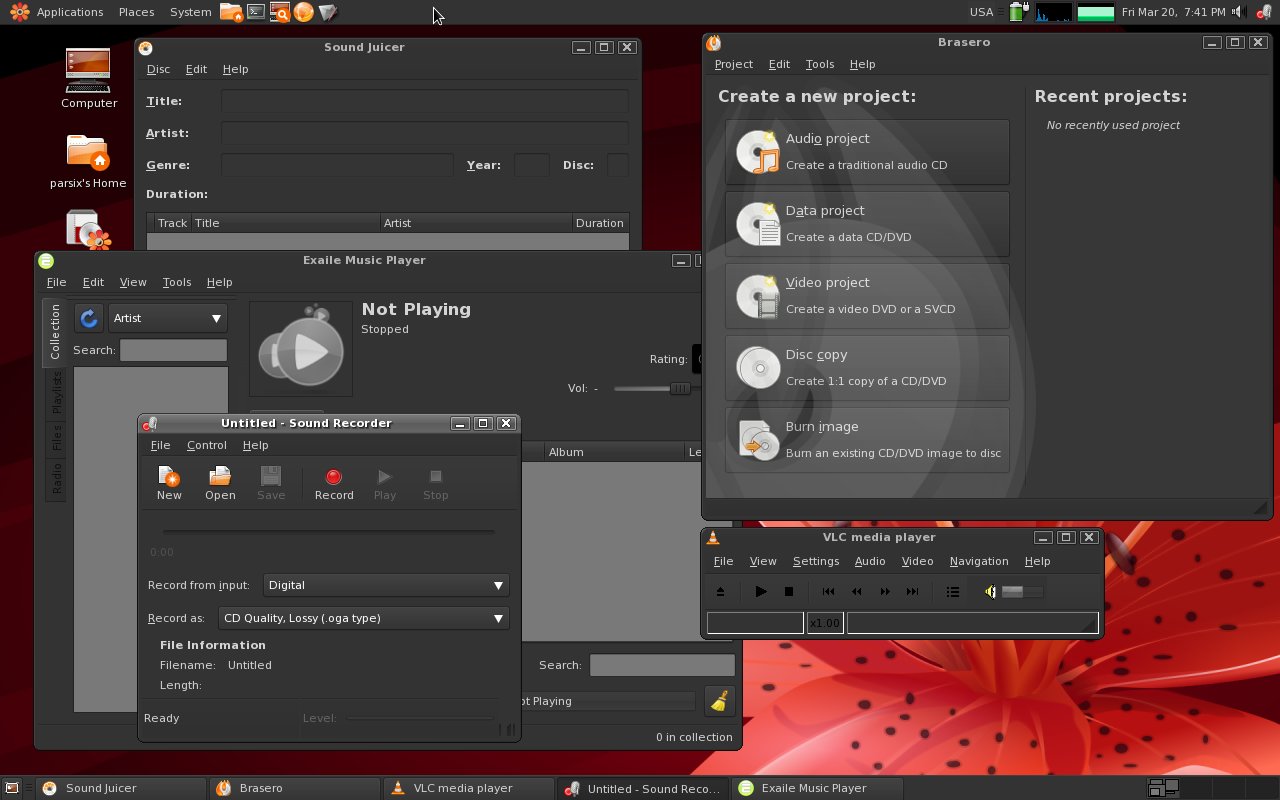Click the Exaile collection refresh icon

pyautogui.click(x=89, y=318)
